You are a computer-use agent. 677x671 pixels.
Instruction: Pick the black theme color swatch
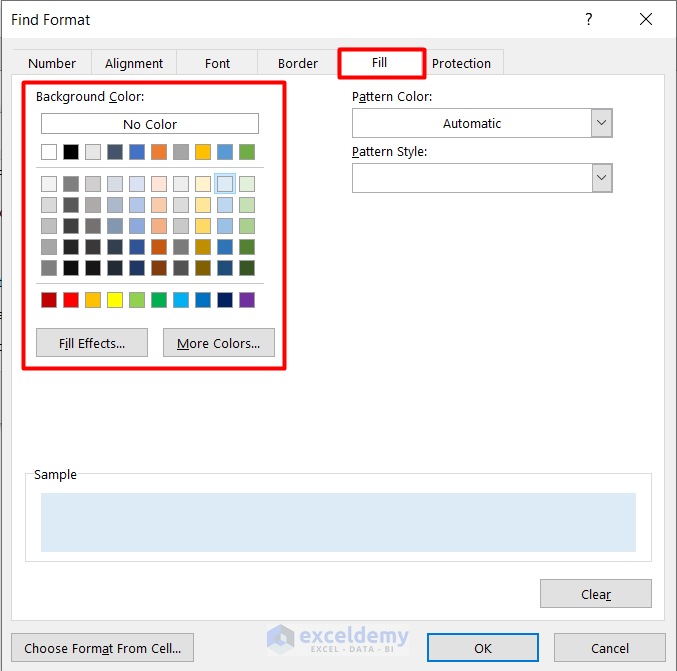(71, 152)
